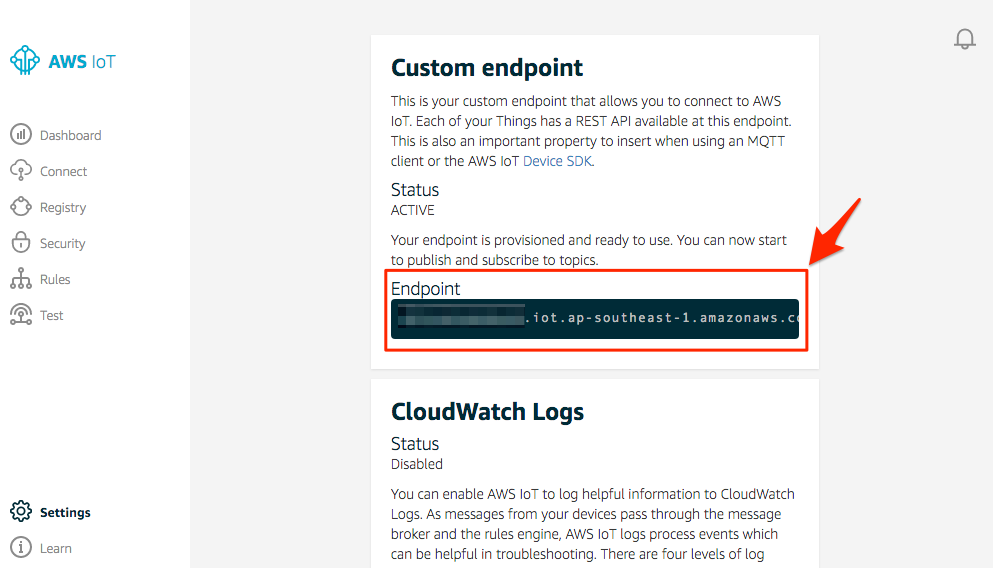
Task: Click the Settings gear icon
Action: point(21,511)
